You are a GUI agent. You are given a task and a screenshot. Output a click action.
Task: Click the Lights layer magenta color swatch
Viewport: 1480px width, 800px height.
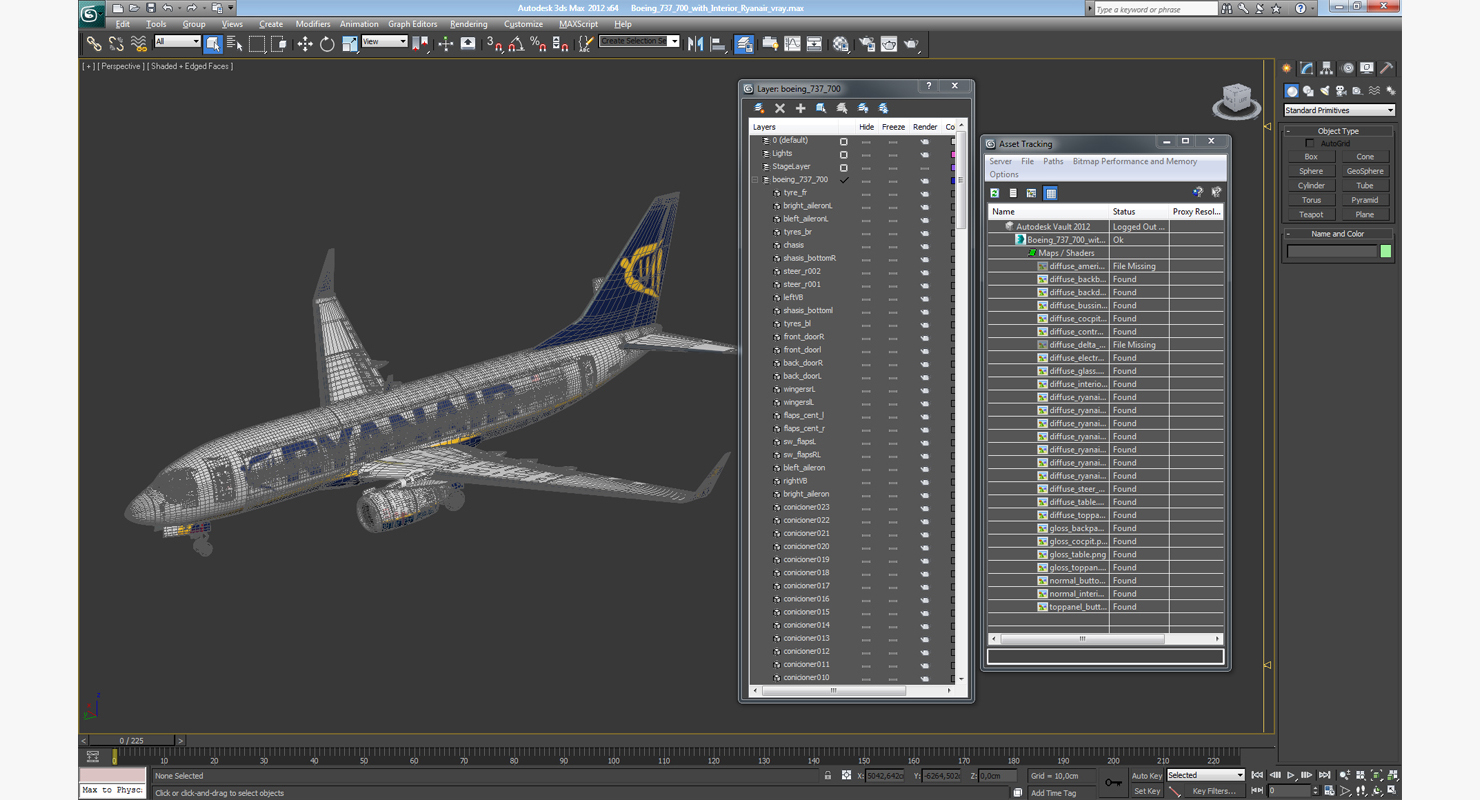tap(953, 154)
